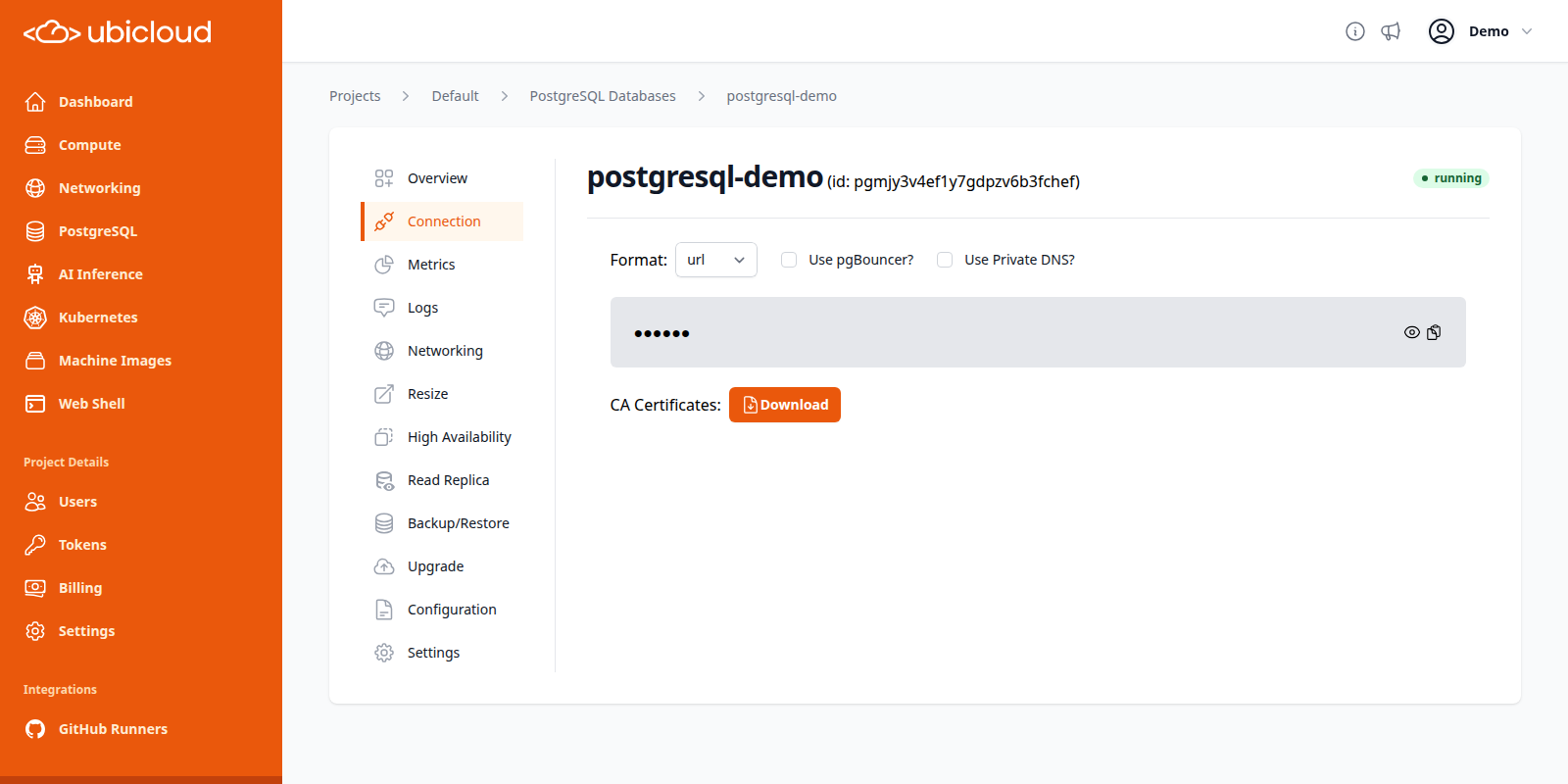Open the Configuration tab

pos(442,610)
